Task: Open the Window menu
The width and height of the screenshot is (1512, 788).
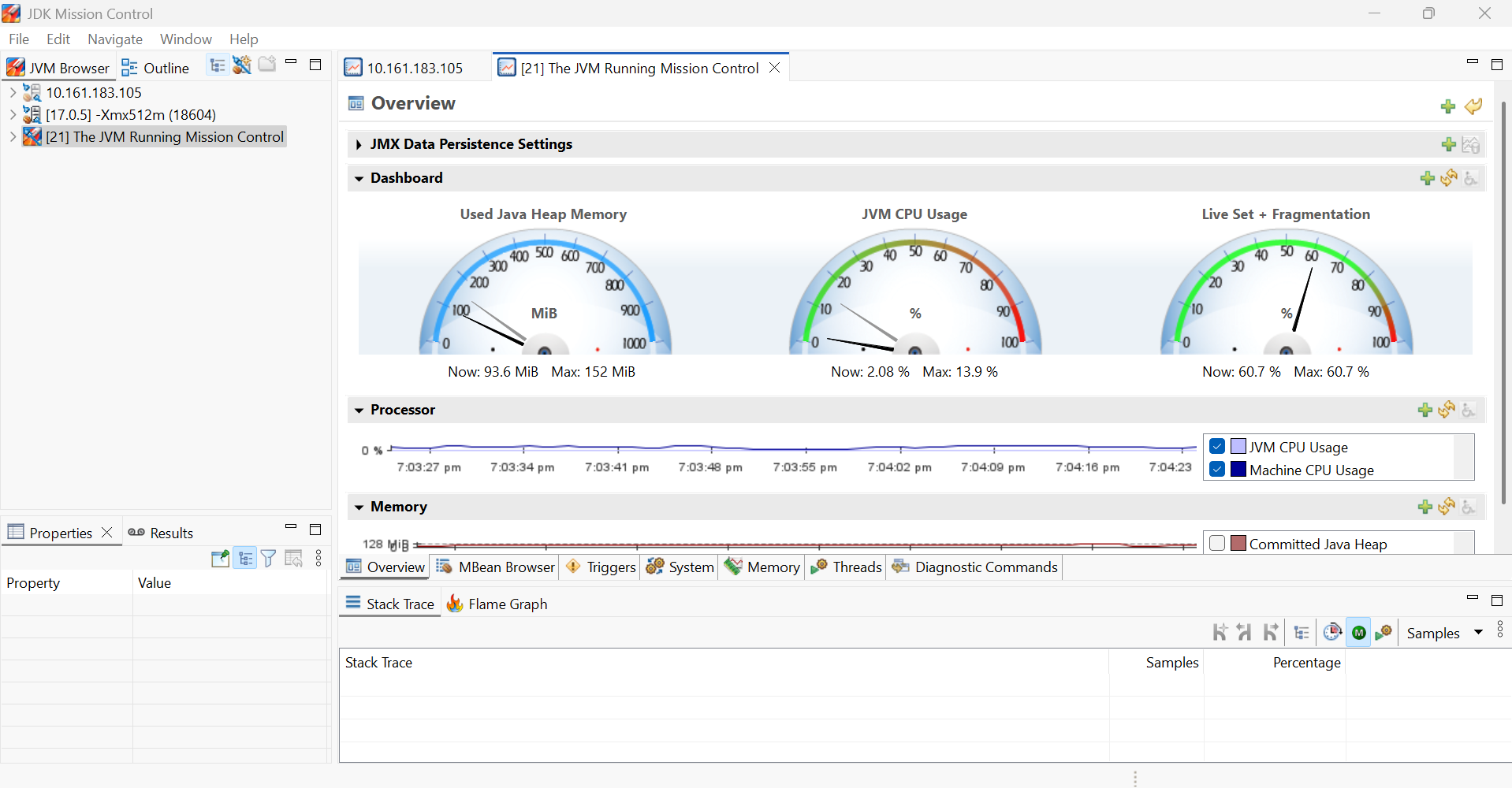Action: [185, 39]
